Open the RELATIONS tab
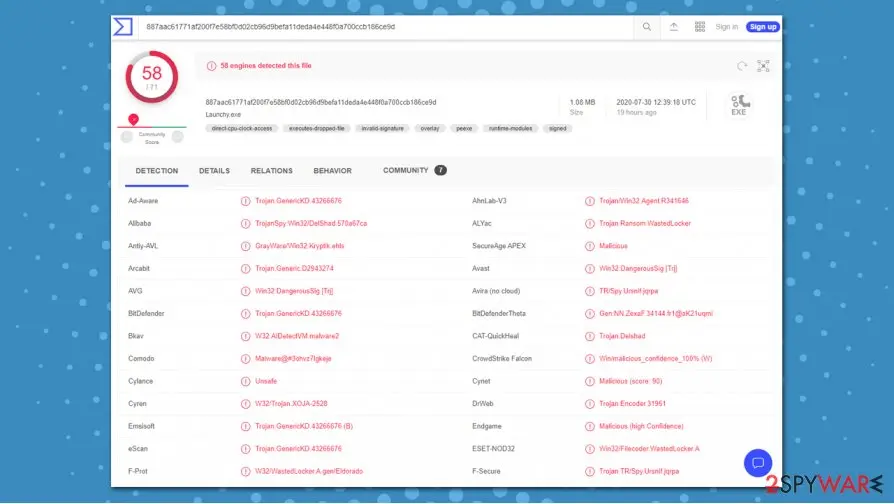The image size is (894, 504). click(x=271, y=171)
